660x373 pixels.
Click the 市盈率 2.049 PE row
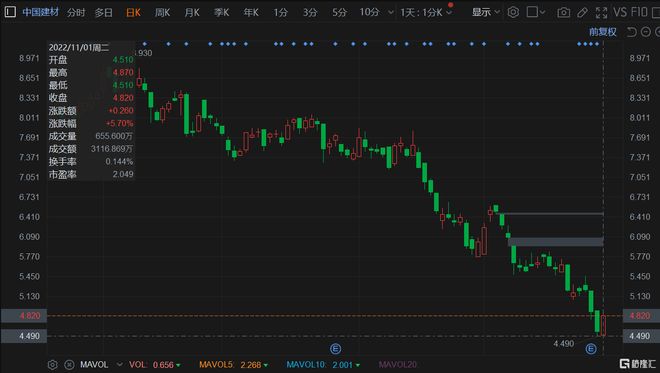[x=91, y=174]
